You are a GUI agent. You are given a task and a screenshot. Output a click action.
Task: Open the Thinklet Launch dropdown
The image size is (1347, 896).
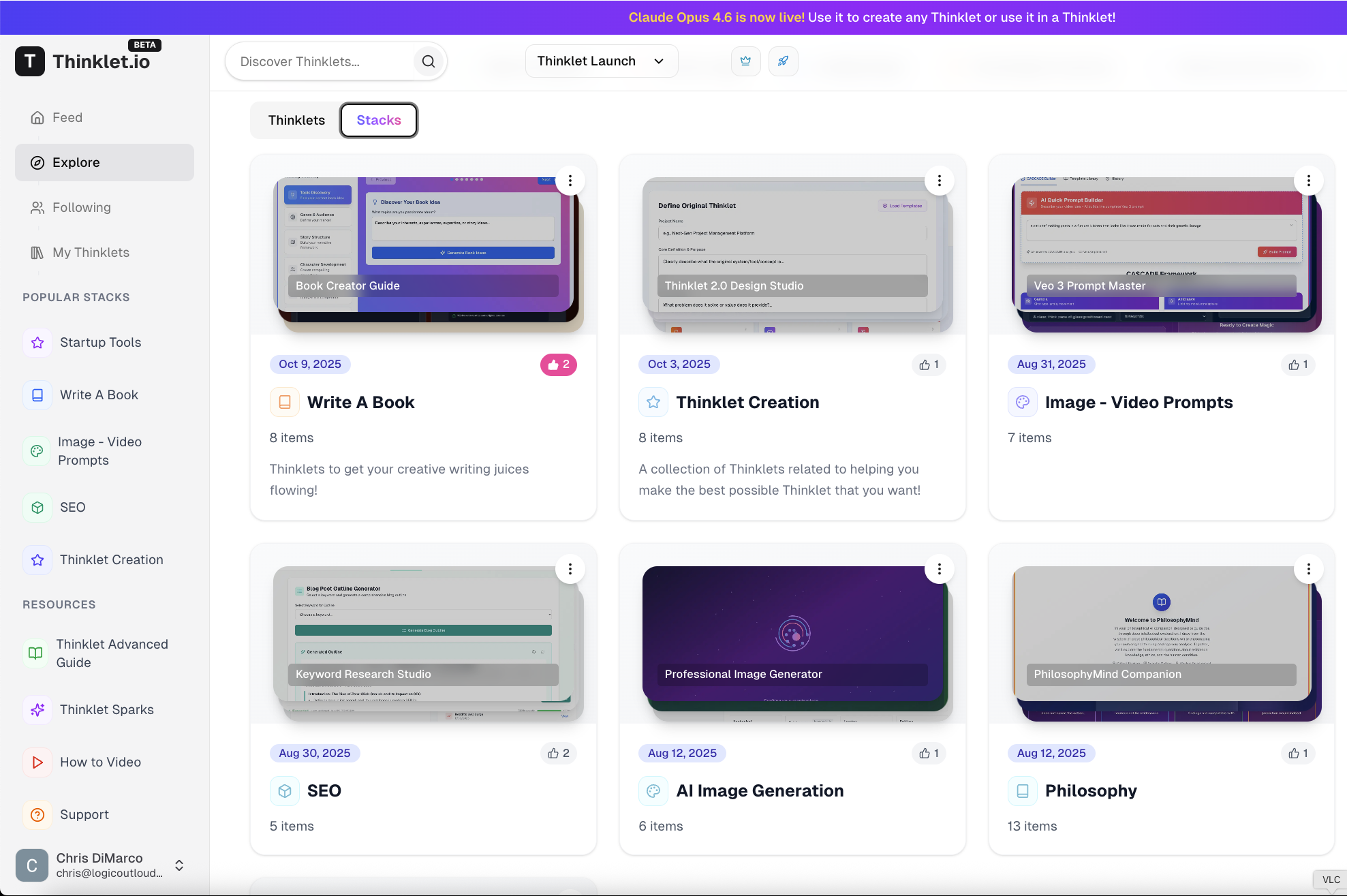click(601, 61)
